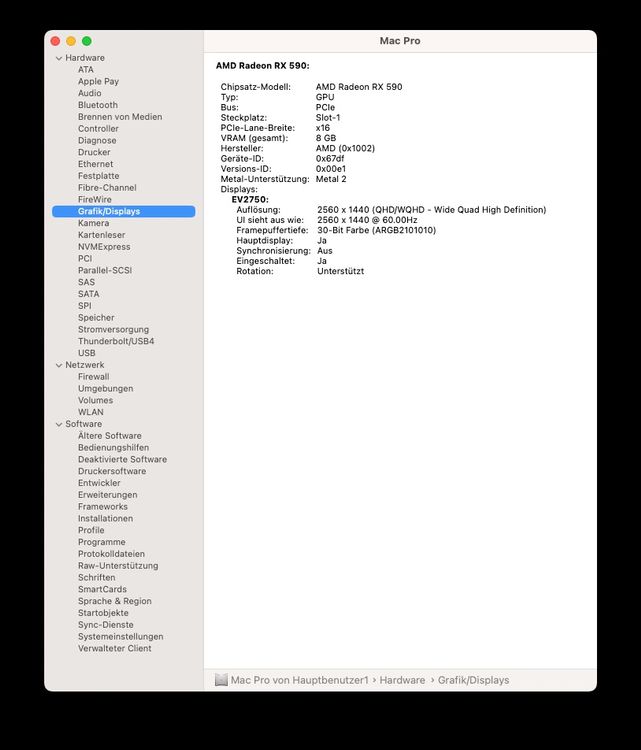The height and width of the screenshot is (750, 641).
Task: Open the Festplatte entry
Action: (99, 176)
